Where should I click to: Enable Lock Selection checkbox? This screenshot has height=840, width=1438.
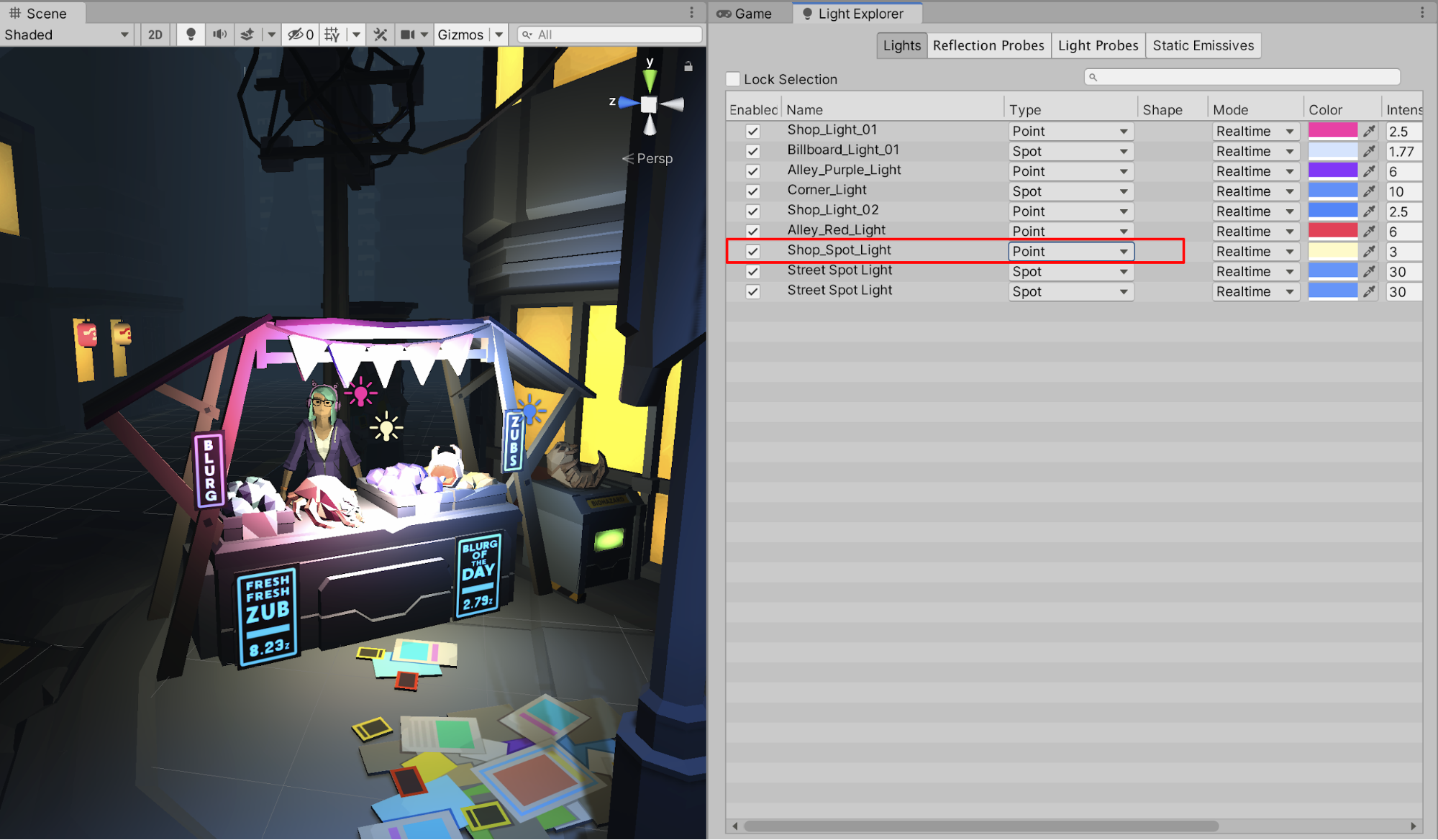733,79
